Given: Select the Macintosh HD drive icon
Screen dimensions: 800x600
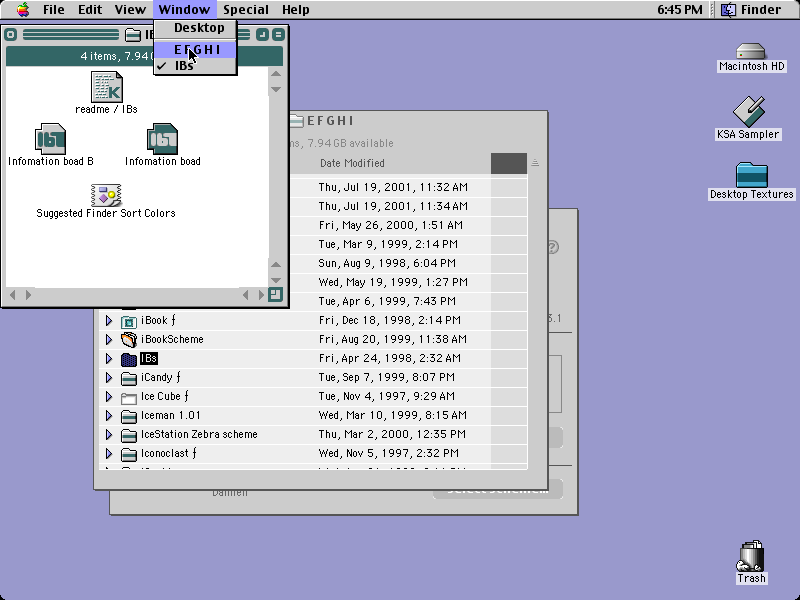Looking at the screenshot, I should (751, 51).
